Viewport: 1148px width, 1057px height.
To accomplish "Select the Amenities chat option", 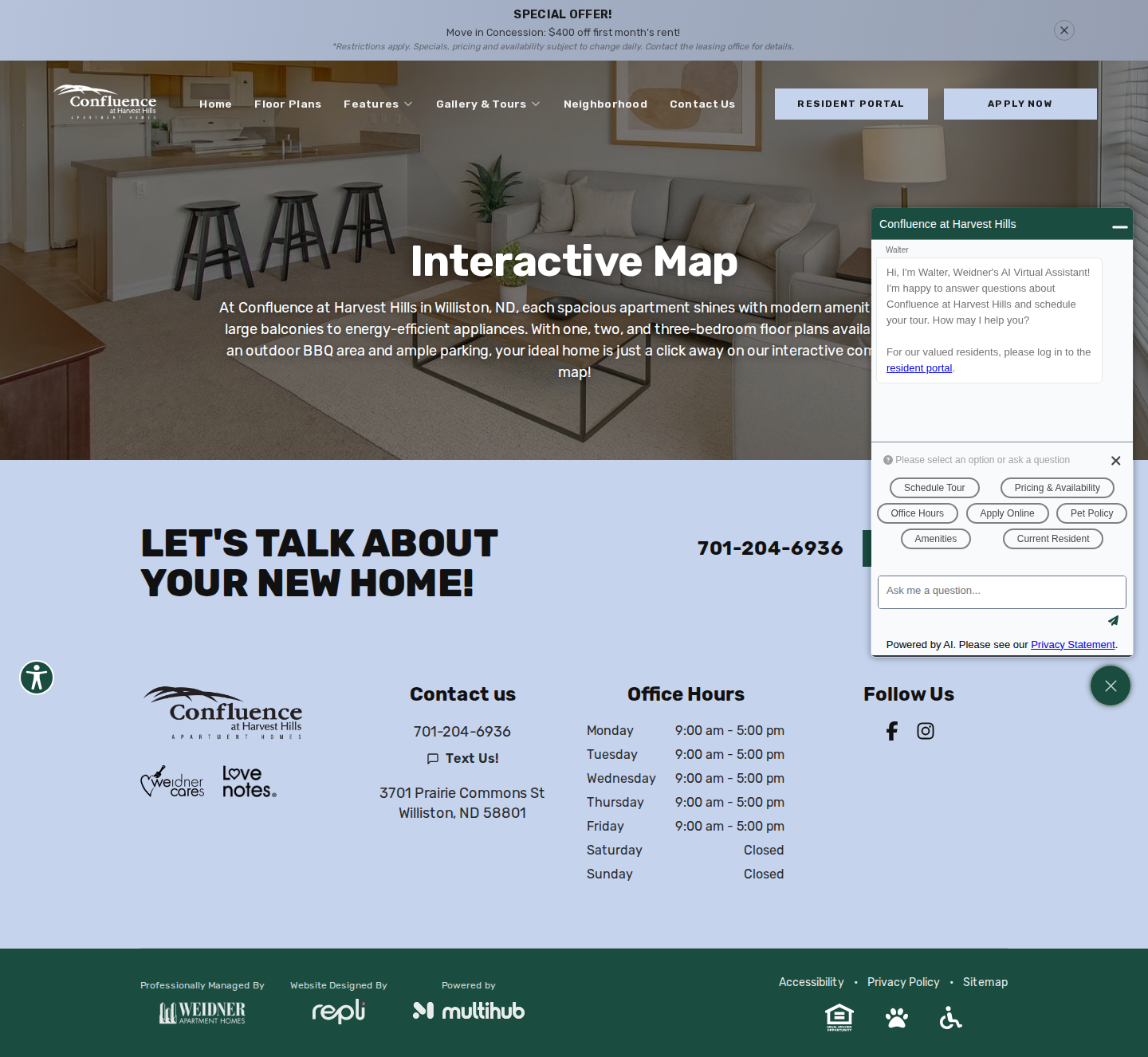I will [x=936, y=539].
